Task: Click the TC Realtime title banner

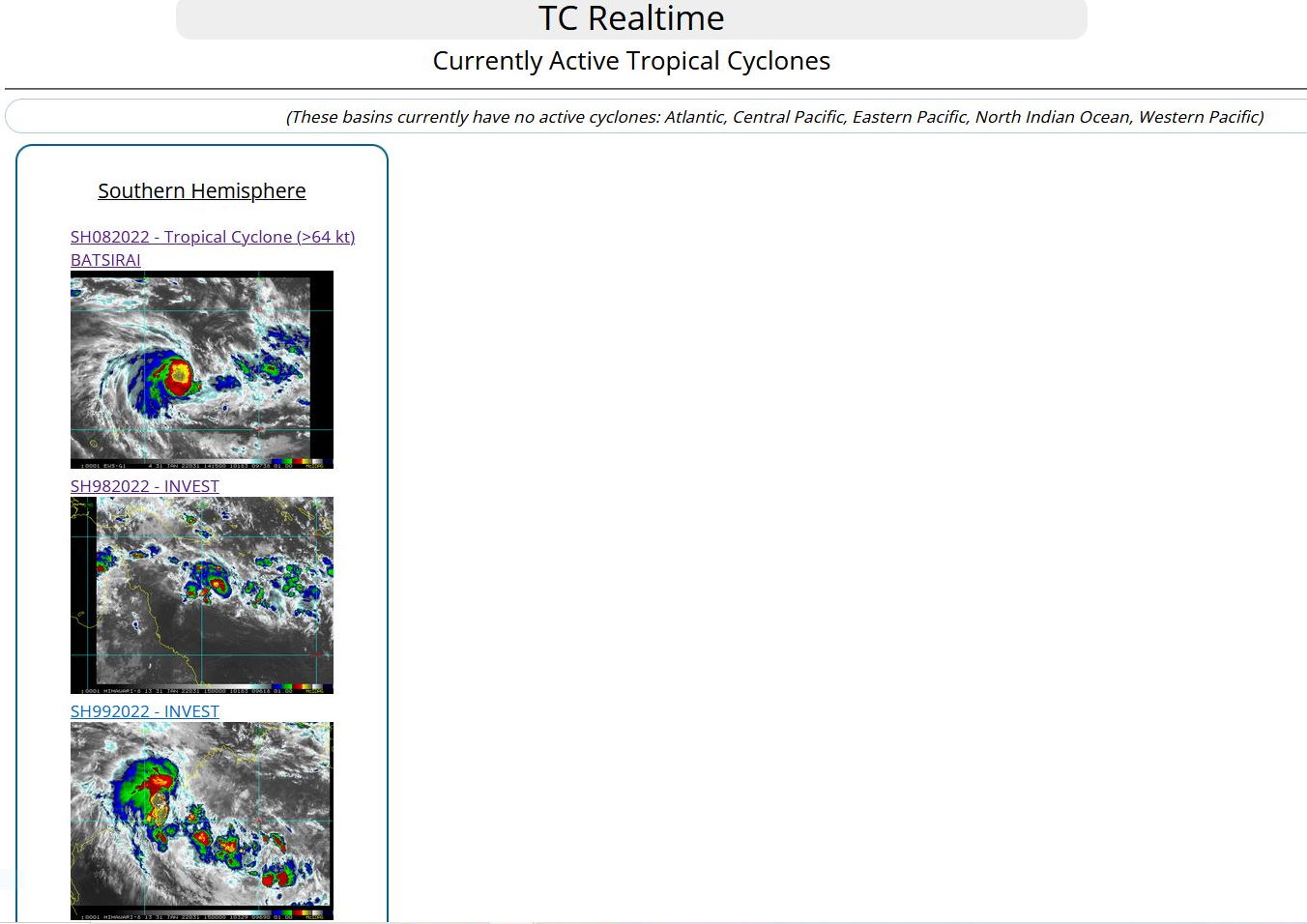Action: [x=630, y=19]
